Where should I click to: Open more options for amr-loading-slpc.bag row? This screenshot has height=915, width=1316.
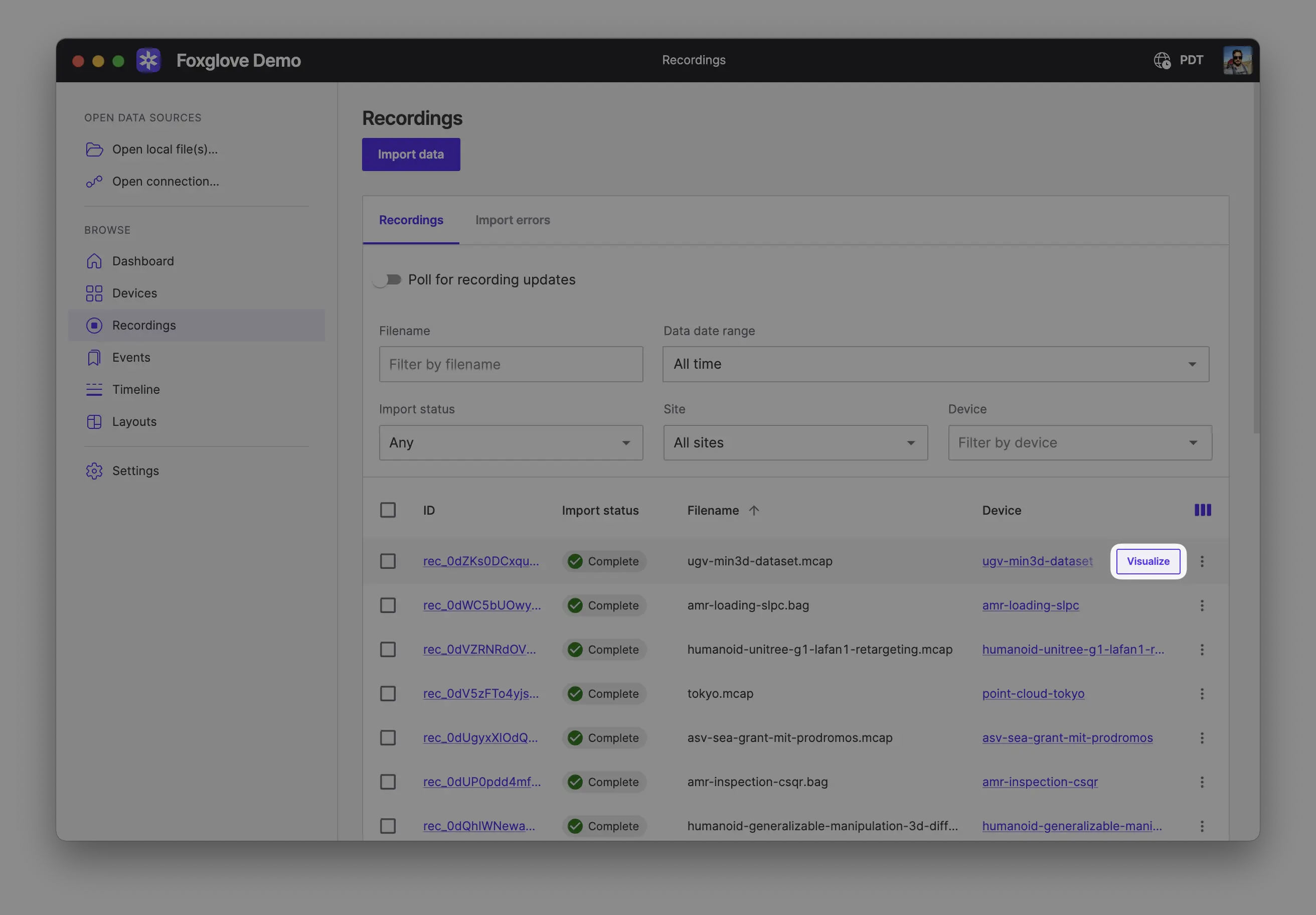pyautogui.click(x=1202, y=605)
